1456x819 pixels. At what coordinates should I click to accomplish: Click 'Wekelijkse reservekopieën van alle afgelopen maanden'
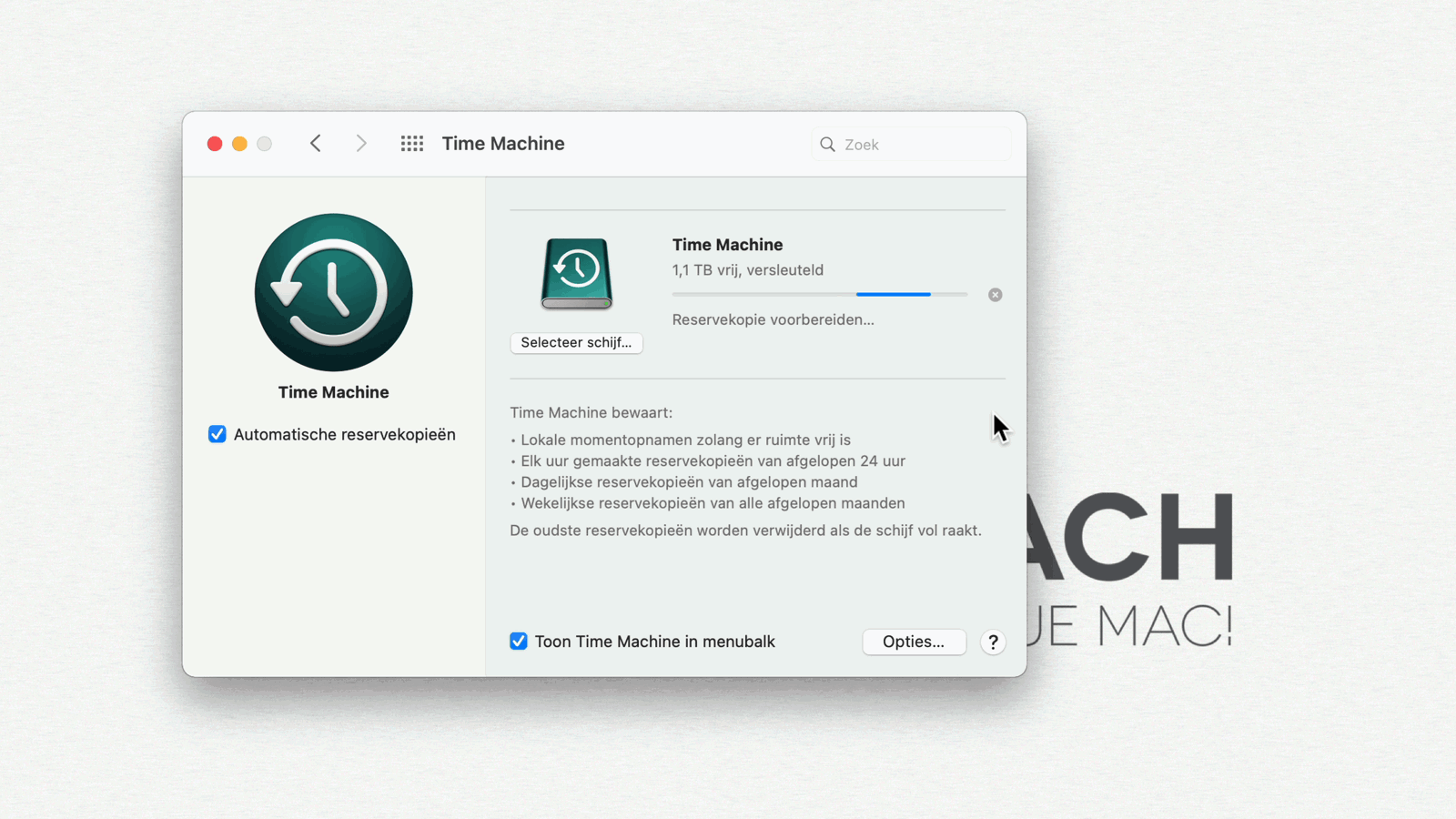point(713,503)
